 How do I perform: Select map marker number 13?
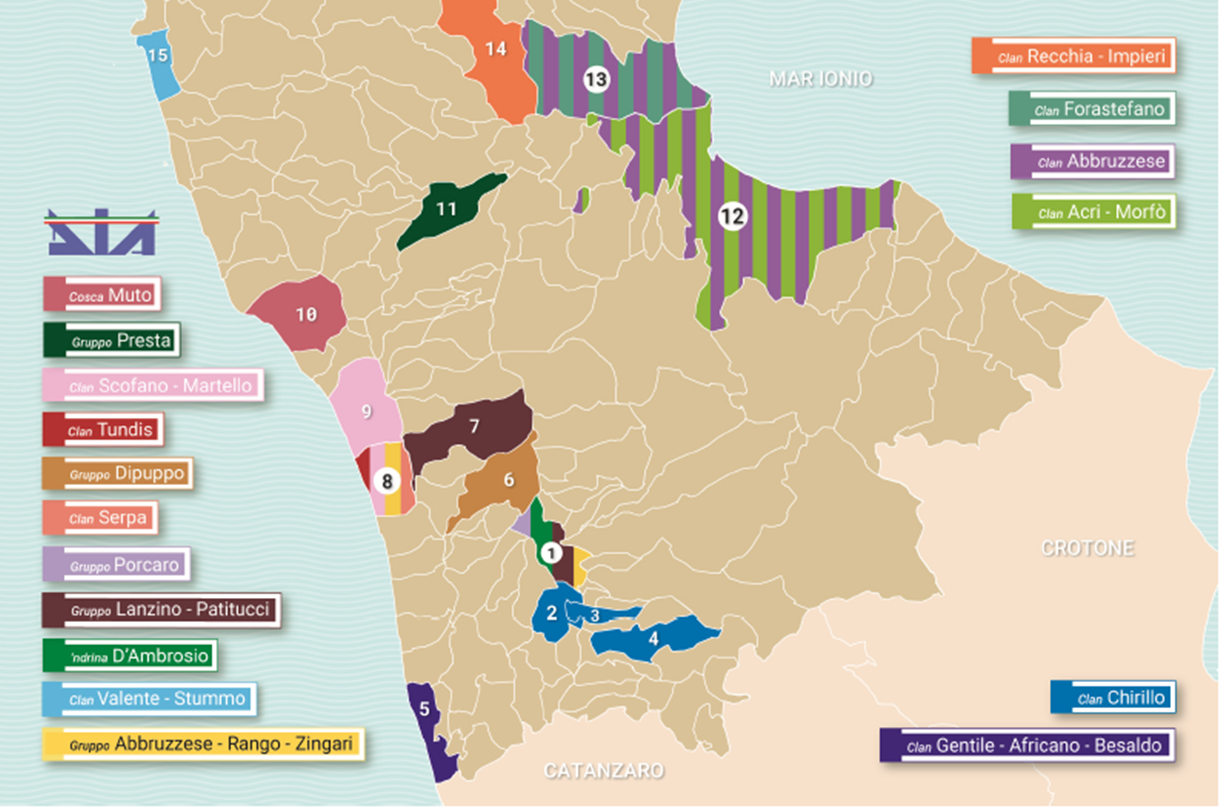(x=596, y=79)
